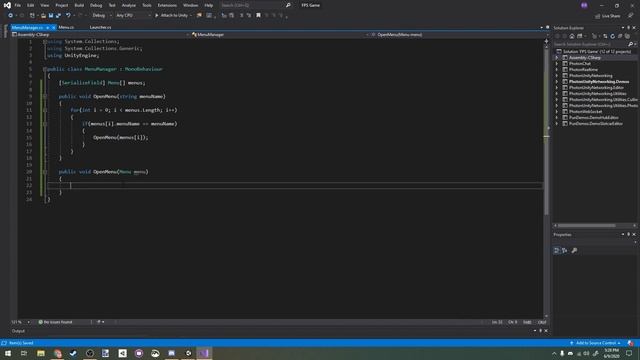640x360 pixels.
Task: Click Add to Source Control
Action: (x=595, y=343)
